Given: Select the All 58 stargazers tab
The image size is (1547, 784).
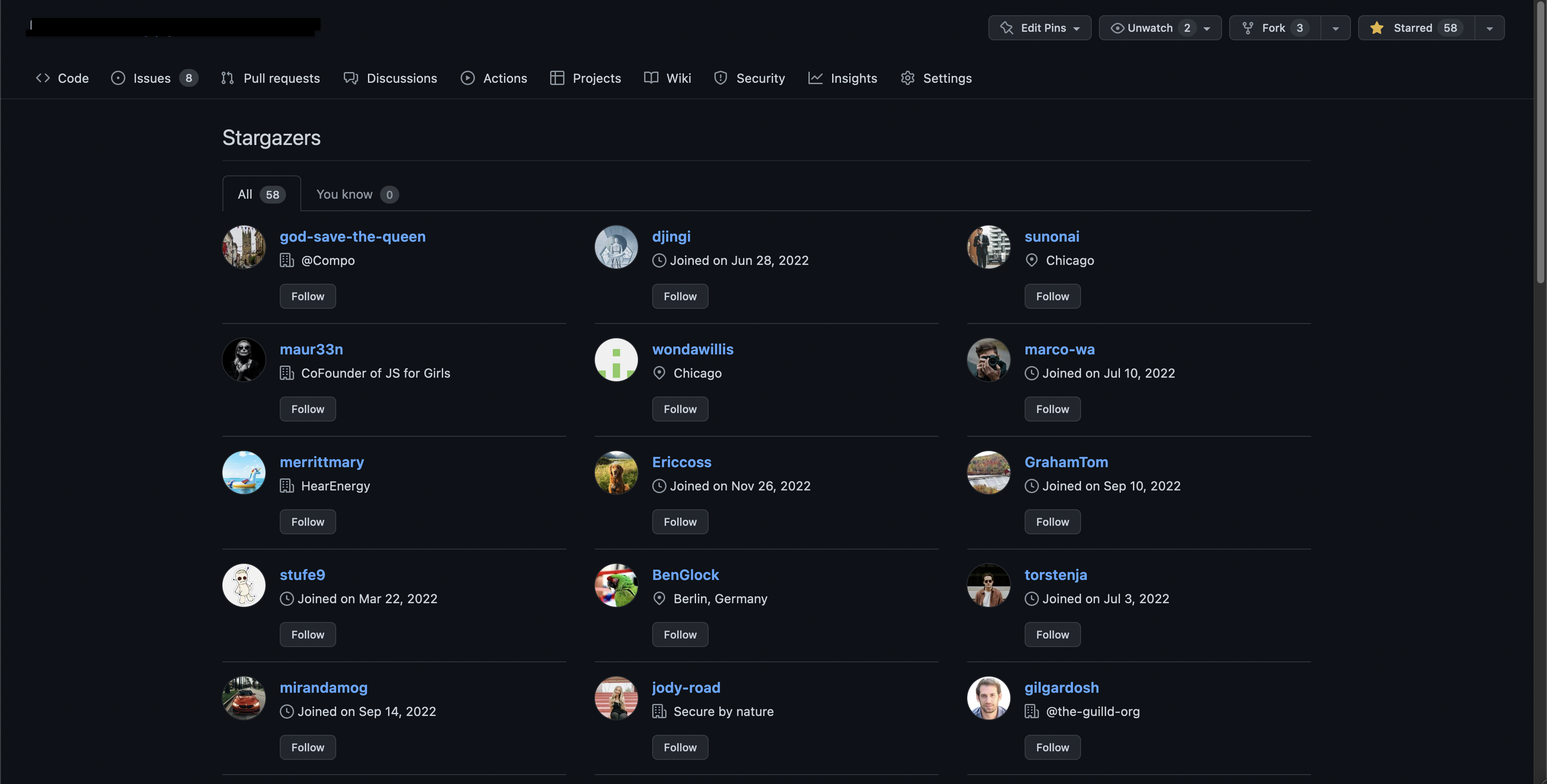Looking at the screenshot, I should coord(261,193).
